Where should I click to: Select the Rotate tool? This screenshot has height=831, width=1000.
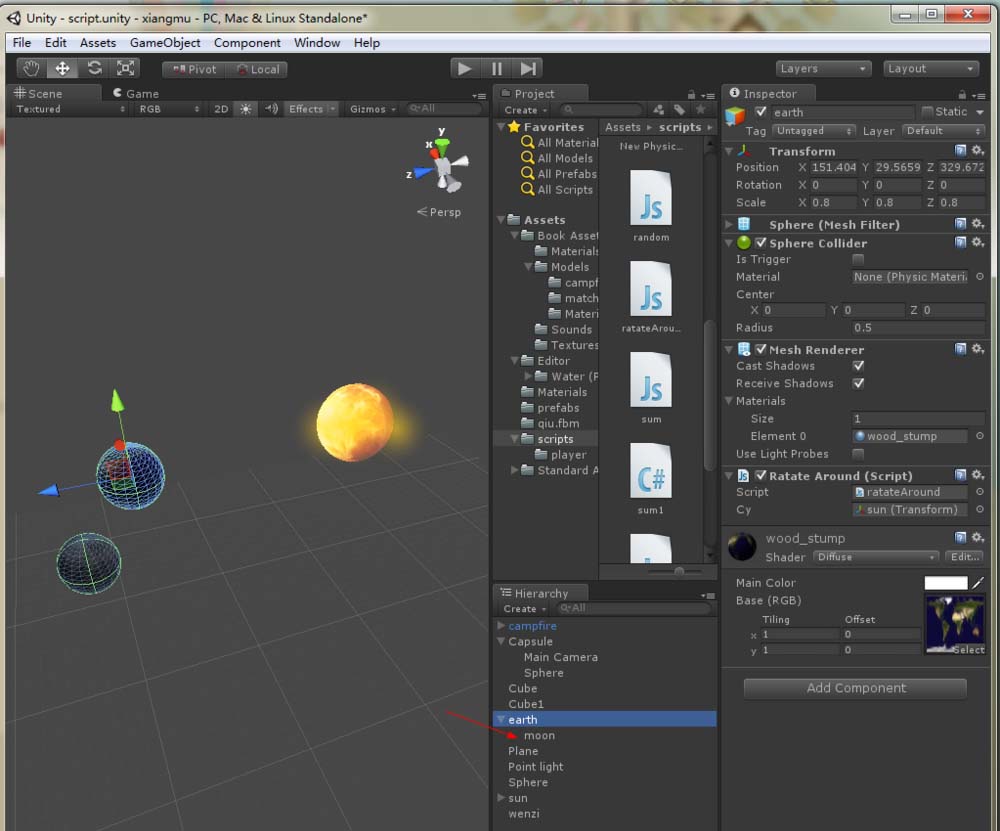[94, 68]
